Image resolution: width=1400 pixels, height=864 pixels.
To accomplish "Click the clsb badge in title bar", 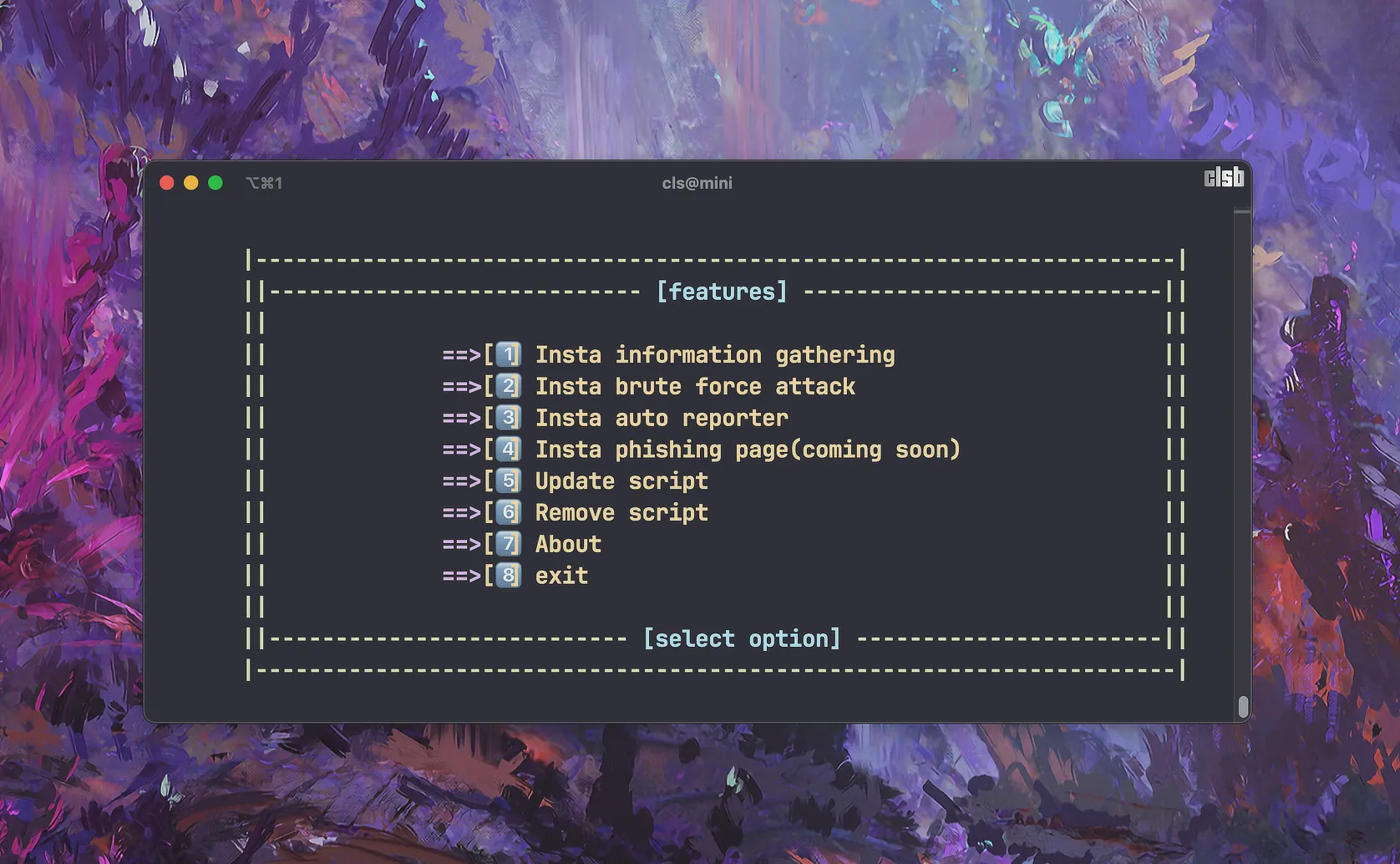I will [1224, 178].
